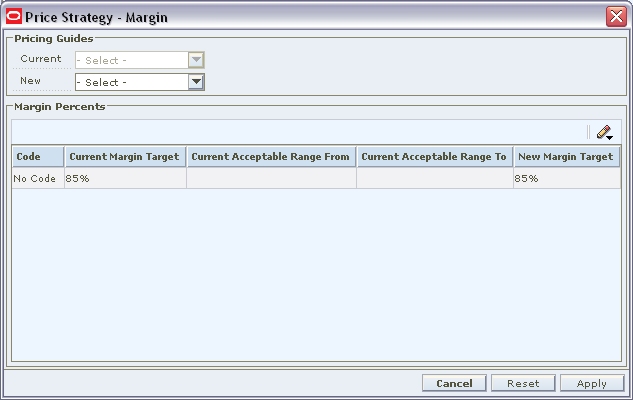
Task: Select the No Code row cell
Action: pos(38,178)
